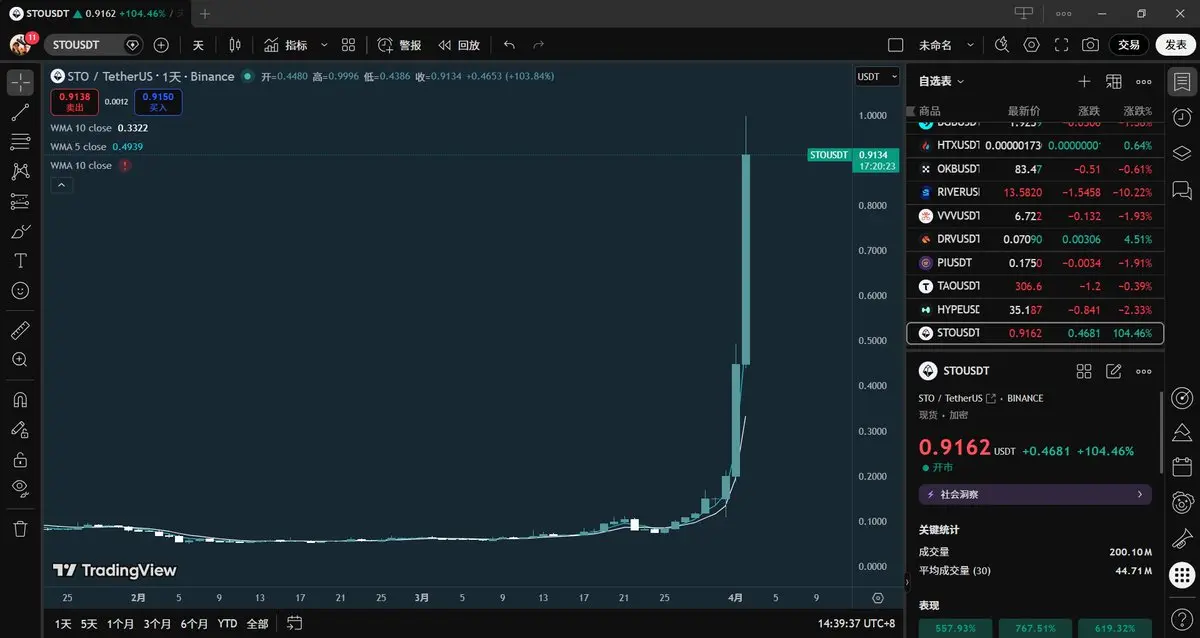Click the blue 买入 buy button

tap(159, 101)
